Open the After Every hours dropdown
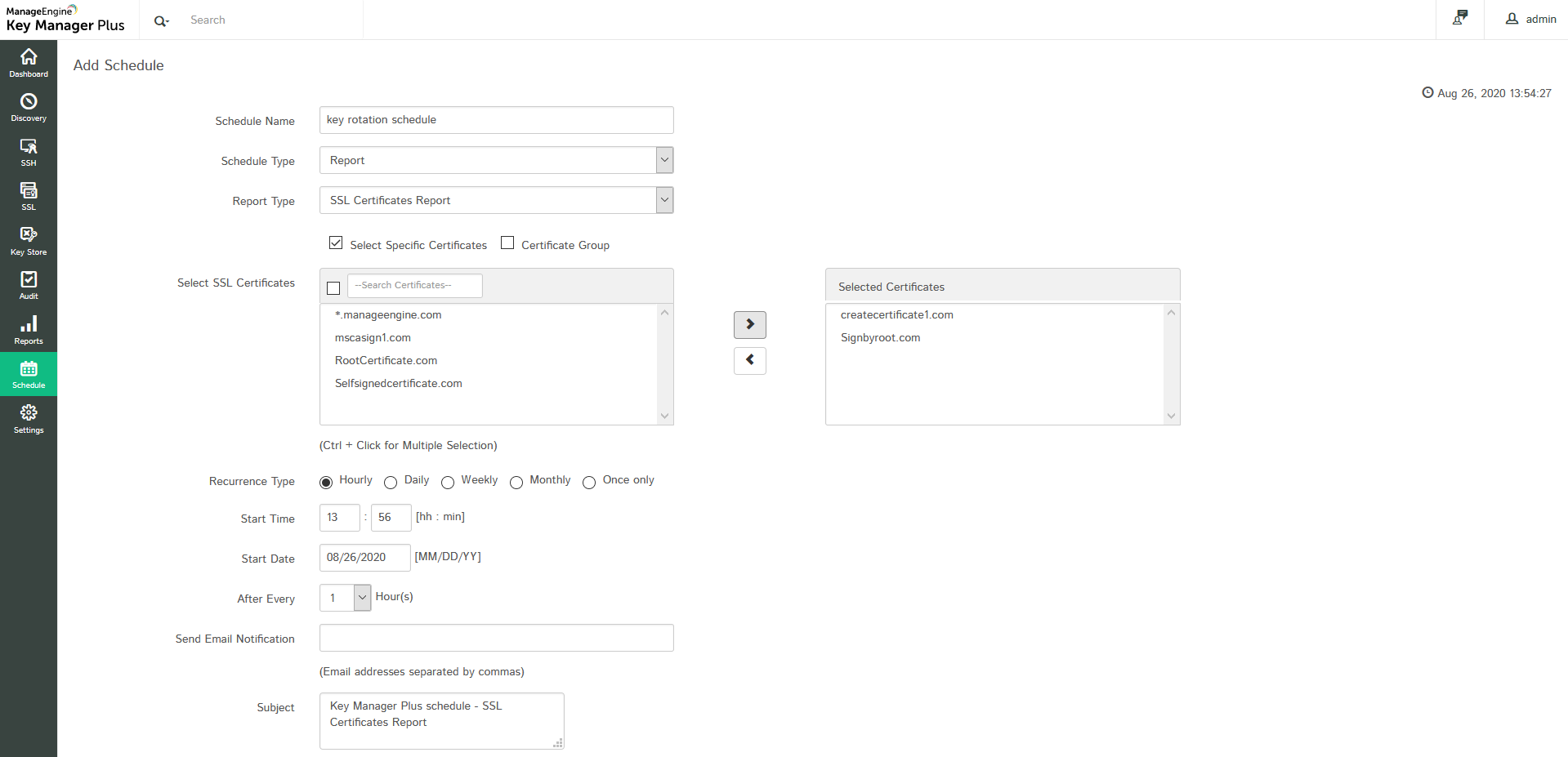The height and width of the screenshot is (757, 1568). click(362, 598)
